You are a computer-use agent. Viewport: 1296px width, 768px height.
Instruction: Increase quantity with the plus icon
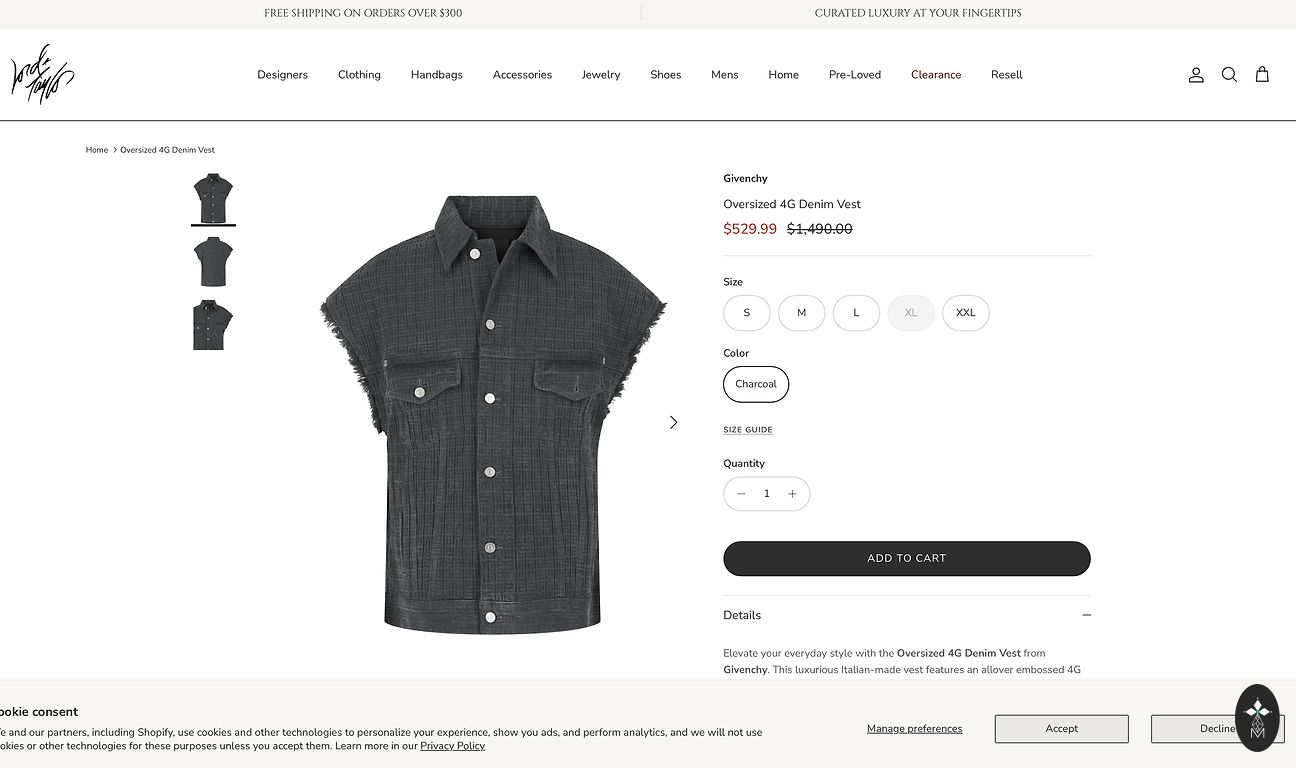tap(792, 494)
